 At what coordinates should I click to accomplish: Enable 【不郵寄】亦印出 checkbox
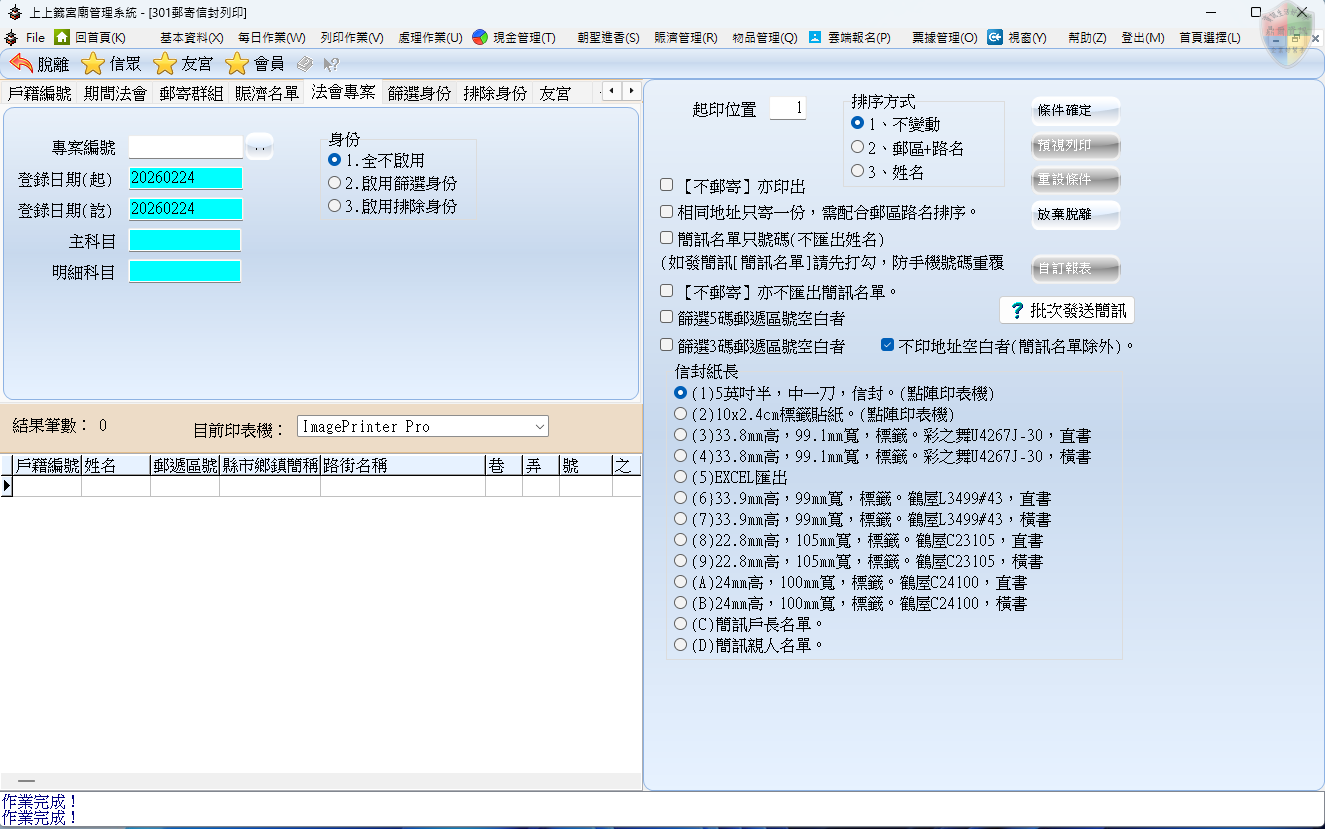tap(667, 185)
